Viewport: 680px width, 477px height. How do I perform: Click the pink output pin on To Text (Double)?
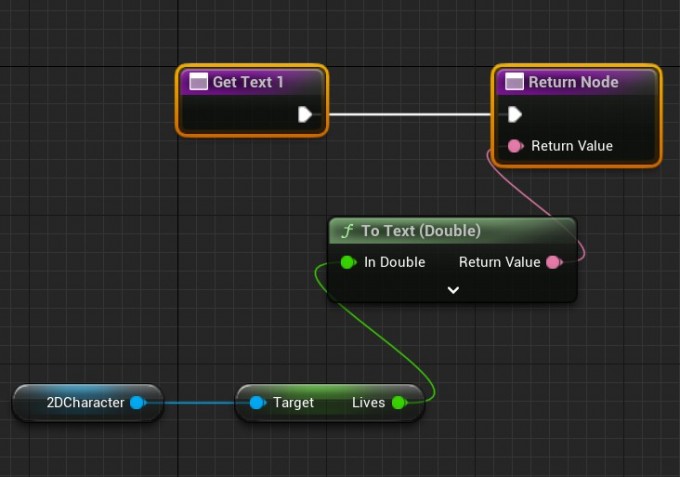553,262
